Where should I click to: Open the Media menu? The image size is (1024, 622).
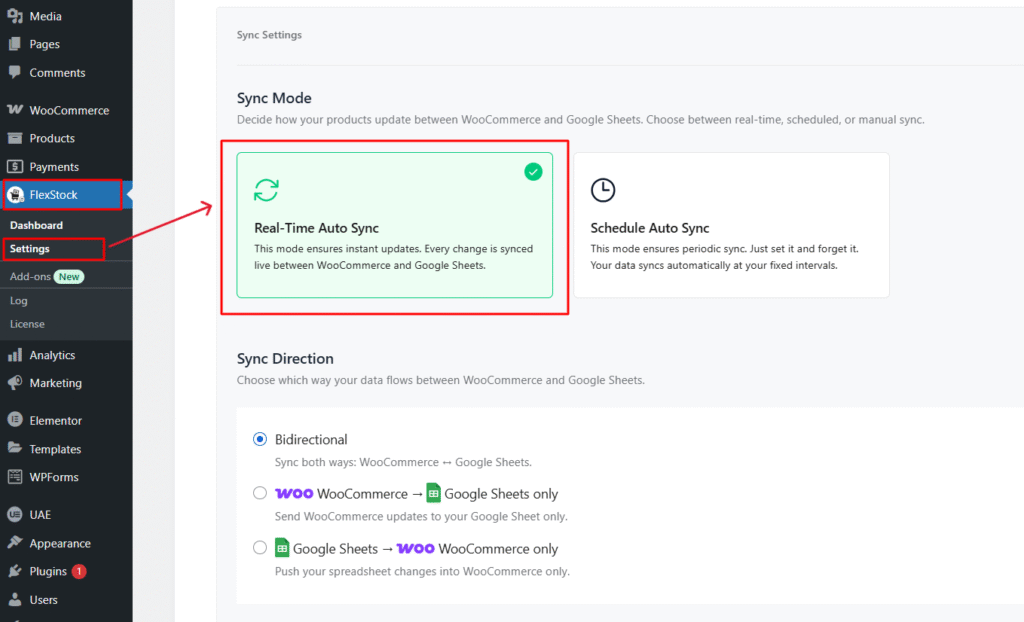point(46,16)
